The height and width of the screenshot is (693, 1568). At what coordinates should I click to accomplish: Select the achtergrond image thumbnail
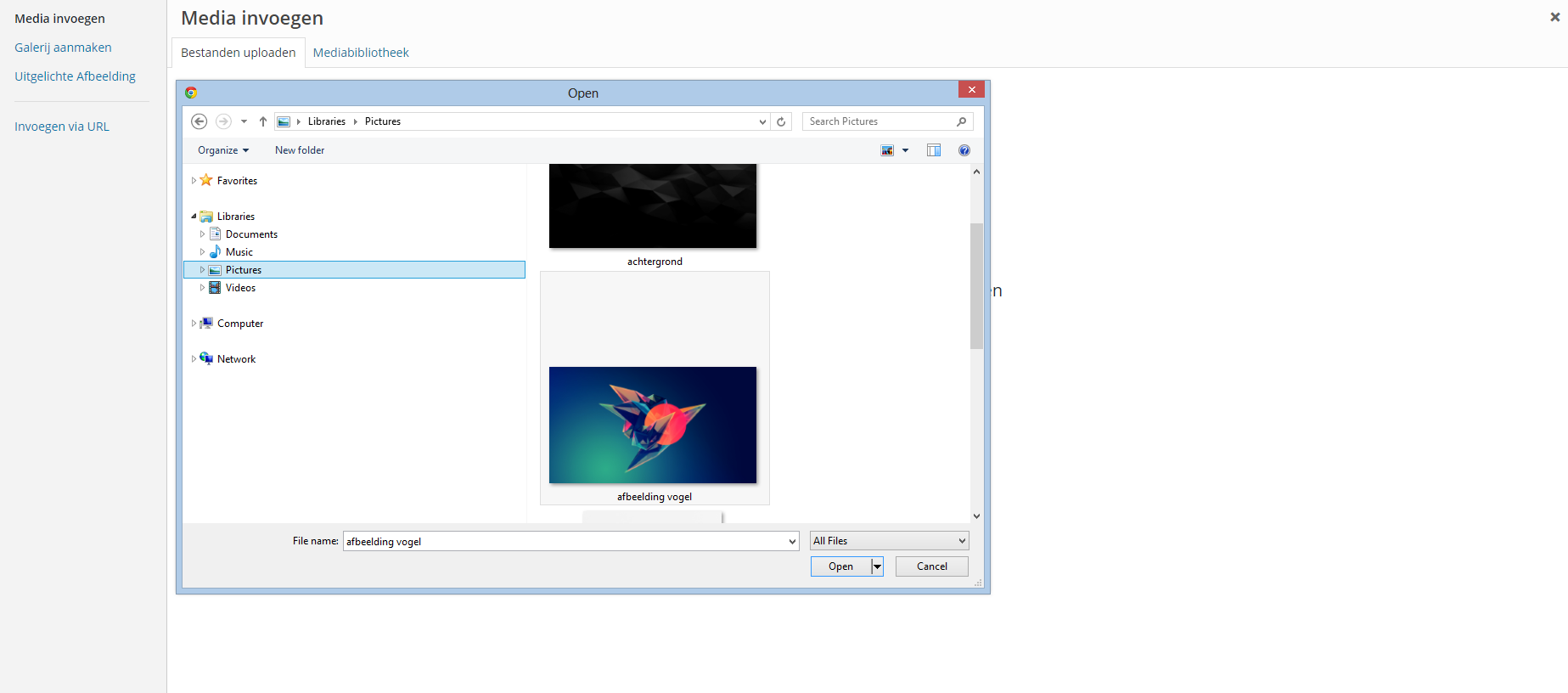click(652, 206)
